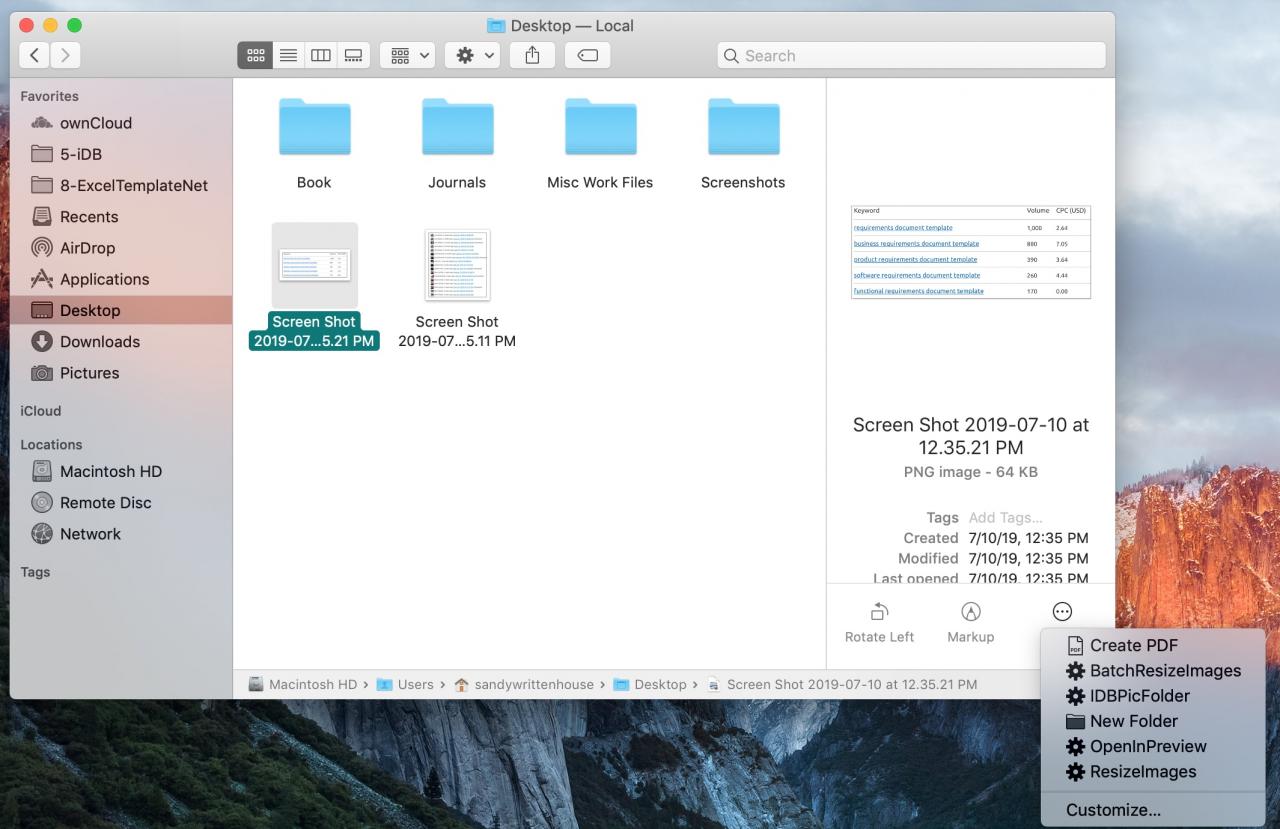This screenshot has width=1280, height=829.
Task: Open 8-ExcelTemplateNet in sidebar
Action: coord(120,185)
